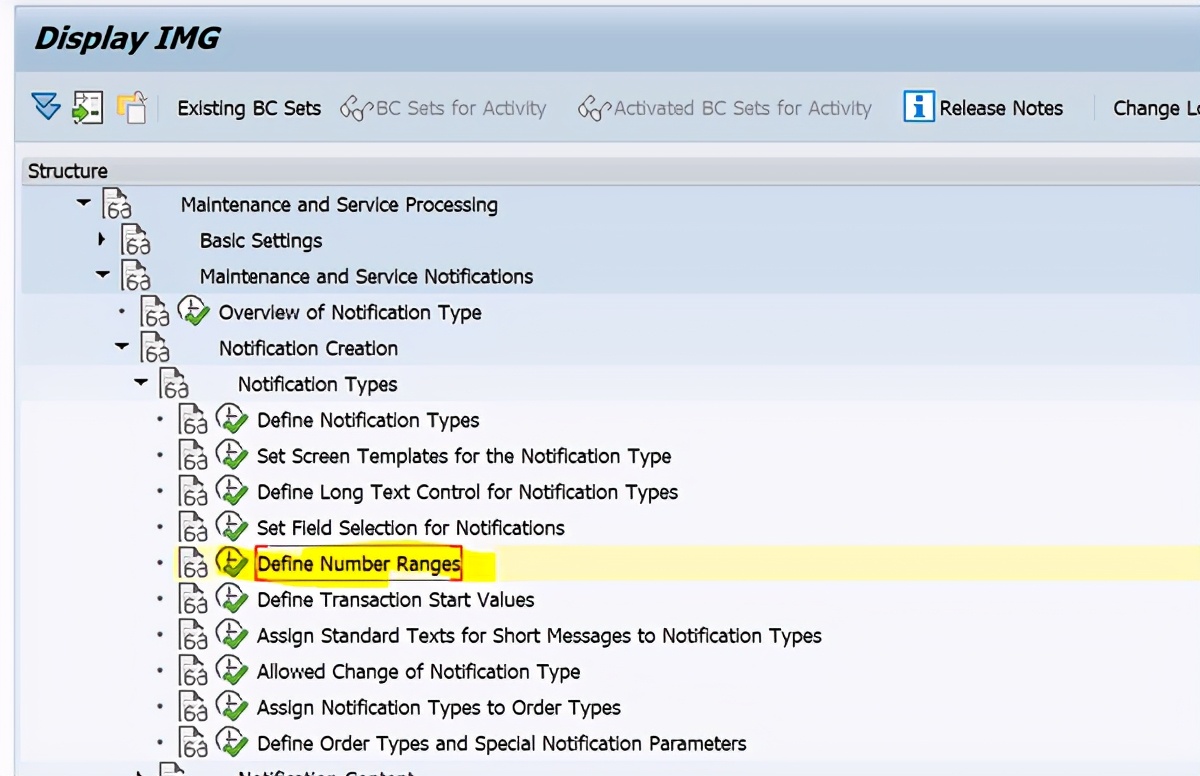Collapse Maintenance and Service Processing node
This screenshot has width=1200, height=776.
[83, 203]
